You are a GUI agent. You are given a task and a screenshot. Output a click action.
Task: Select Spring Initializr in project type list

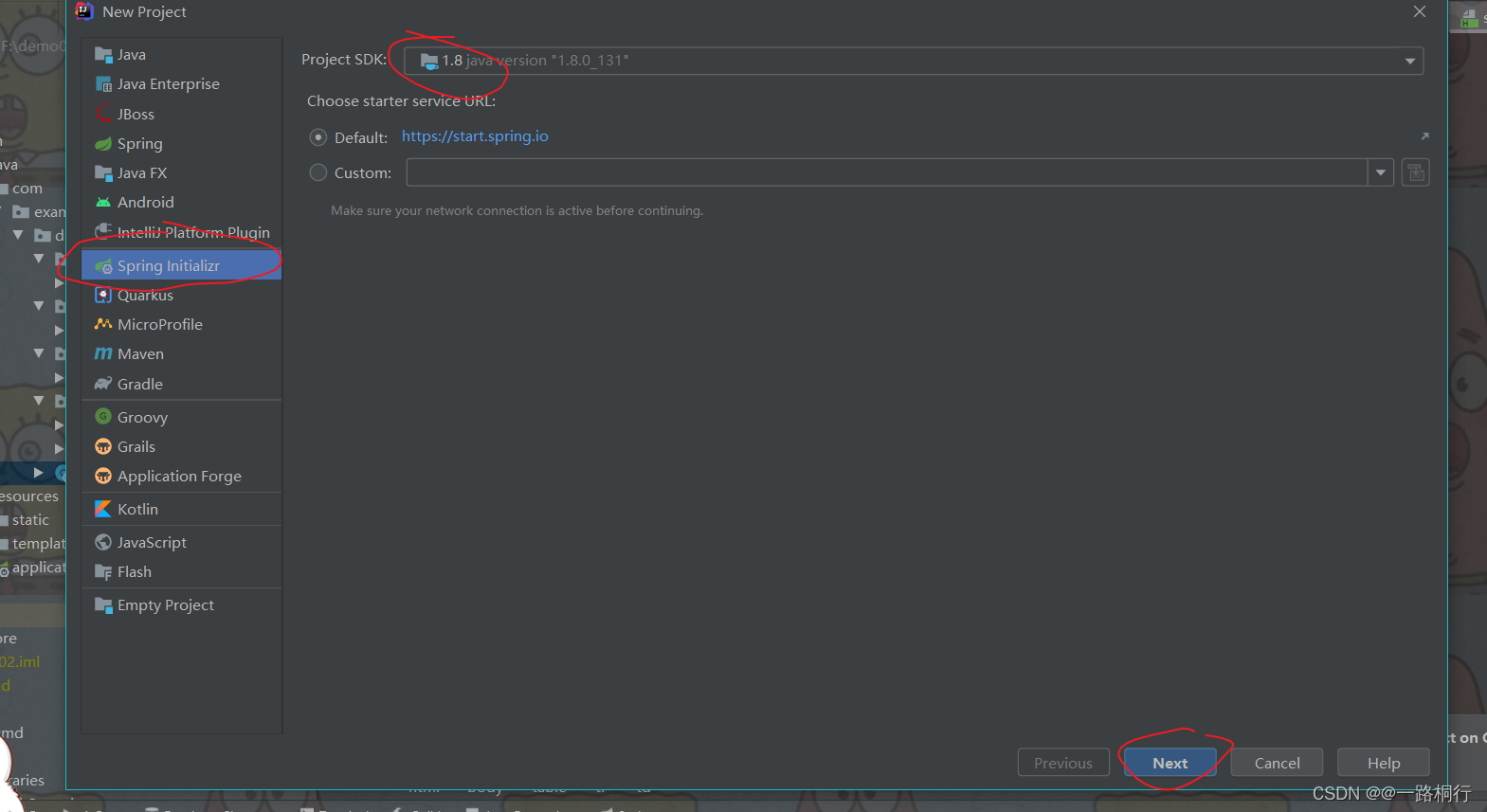(182, 266)
